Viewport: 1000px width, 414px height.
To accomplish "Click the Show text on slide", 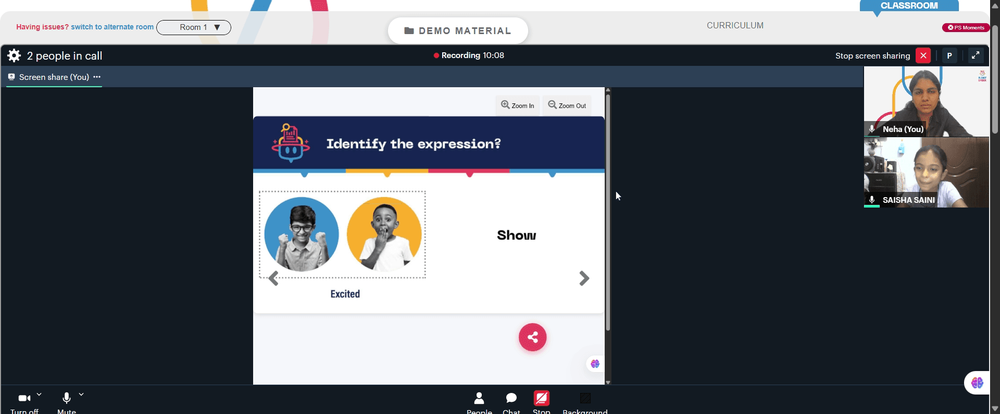I will tap(516, 235).
